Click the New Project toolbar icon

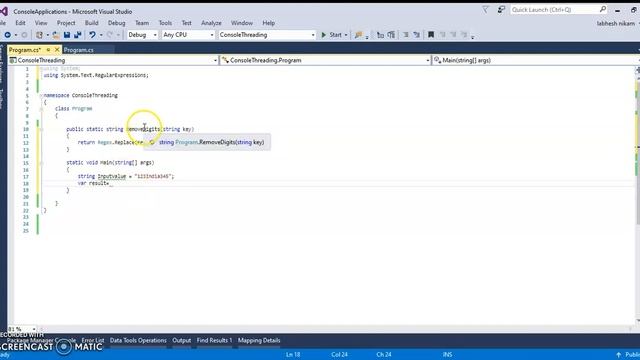pyautogui.click(x=39, y=35)
